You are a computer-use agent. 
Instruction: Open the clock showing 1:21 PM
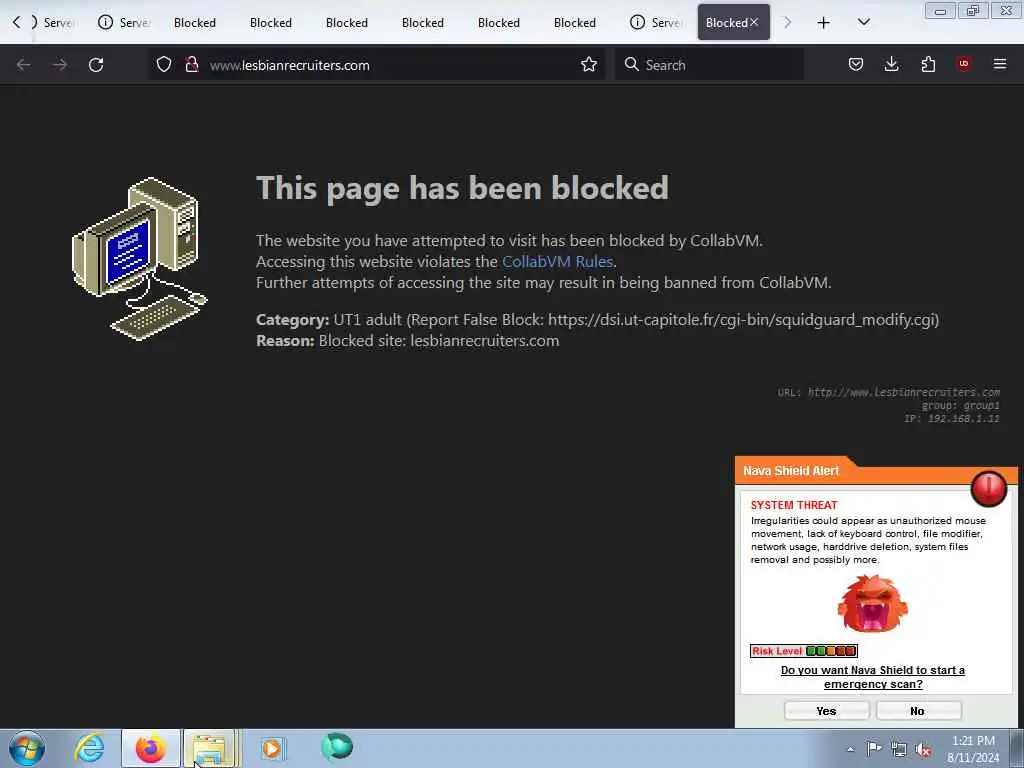pyautogui.click(x=973, y=741)
